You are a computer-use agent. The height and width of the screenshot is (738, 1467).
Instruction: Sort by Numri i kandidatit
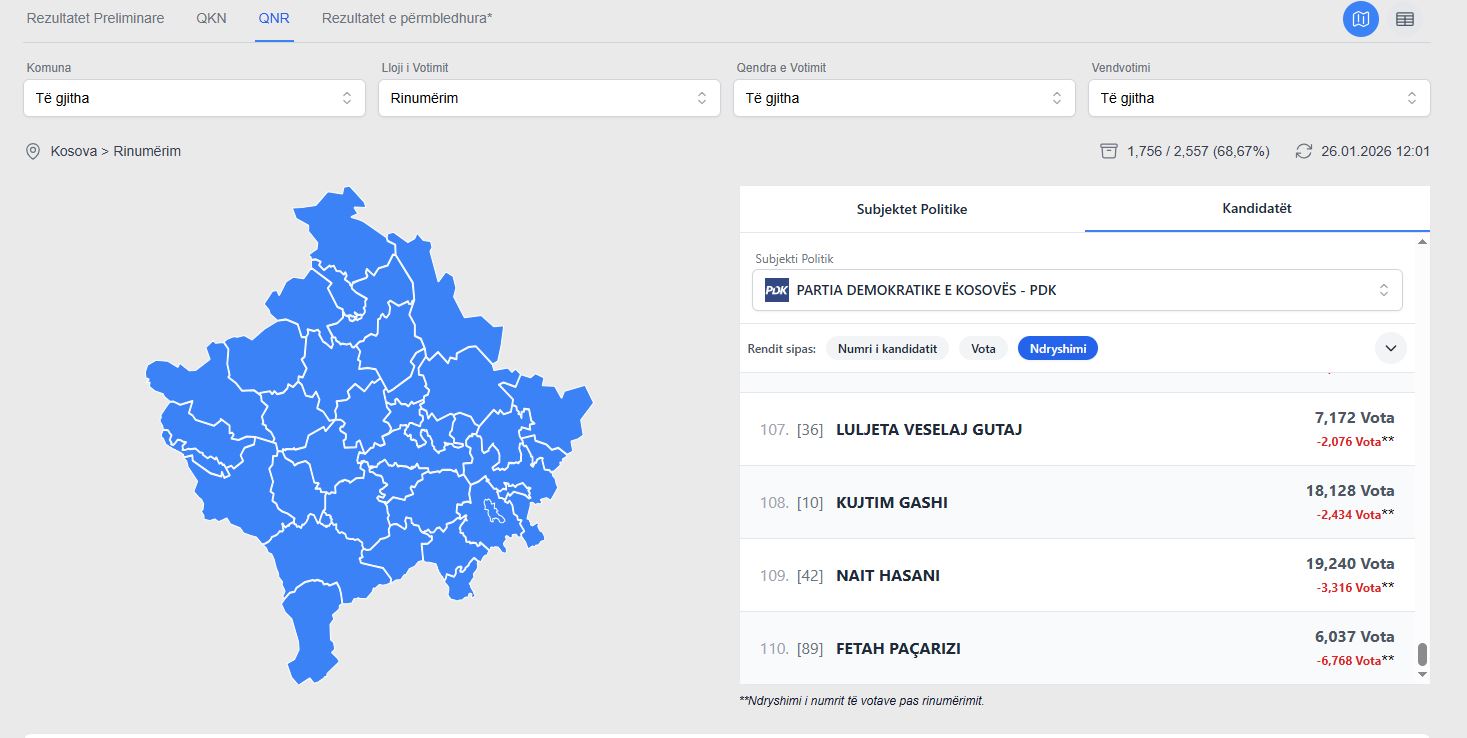[x=887, y=349]
